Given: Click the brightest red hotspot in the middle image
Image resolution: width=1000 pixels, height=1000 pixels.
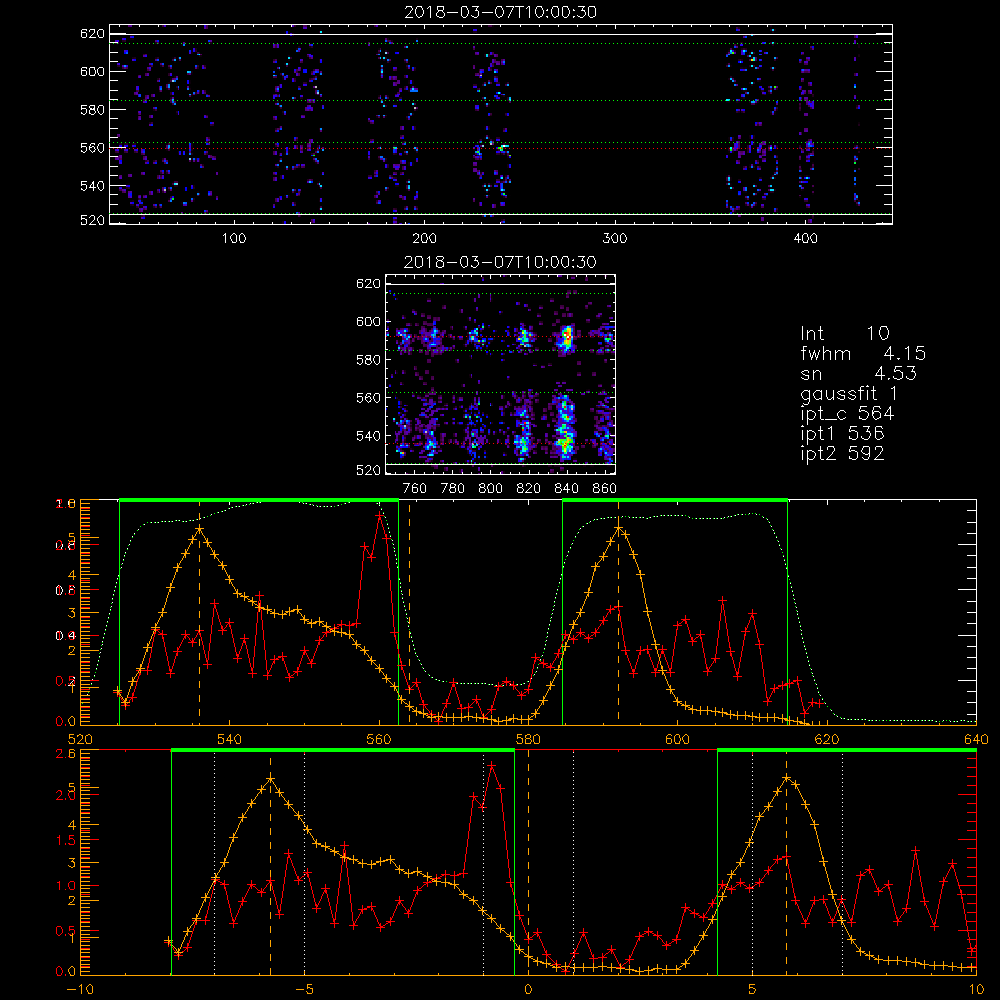Looking at the screenshot, I should click(566, 337).
